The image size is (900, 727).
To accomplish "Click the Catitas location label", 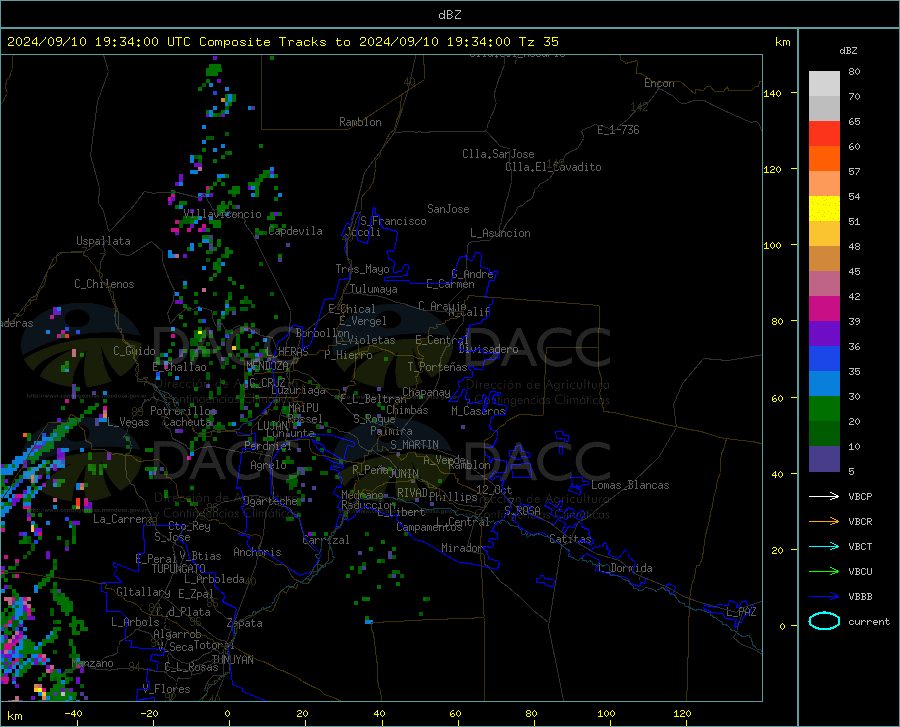I will (x=570, y=539).
